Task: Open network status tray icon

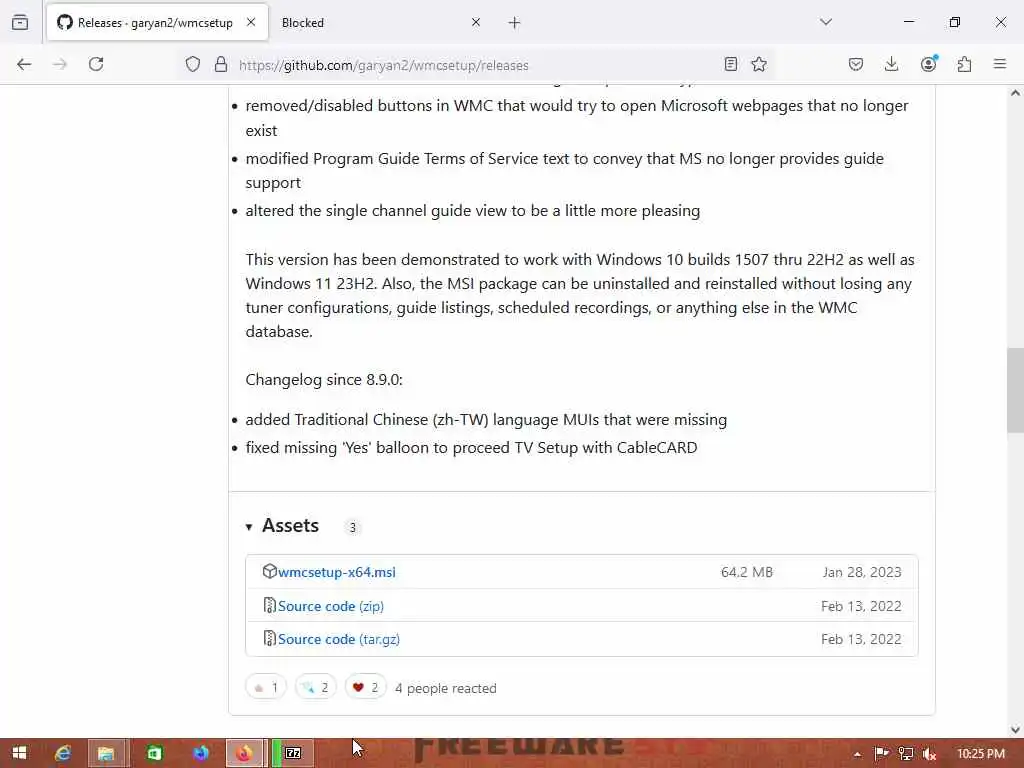Action: pos(906,754)
